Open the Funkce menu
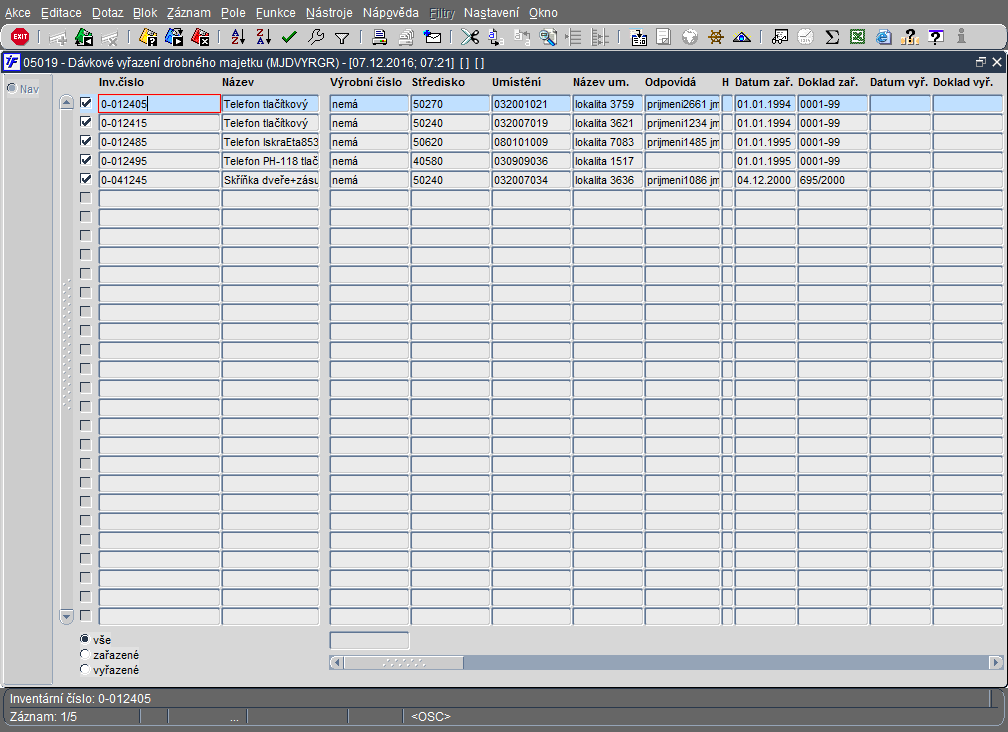1008x732 pixels. 276,13
